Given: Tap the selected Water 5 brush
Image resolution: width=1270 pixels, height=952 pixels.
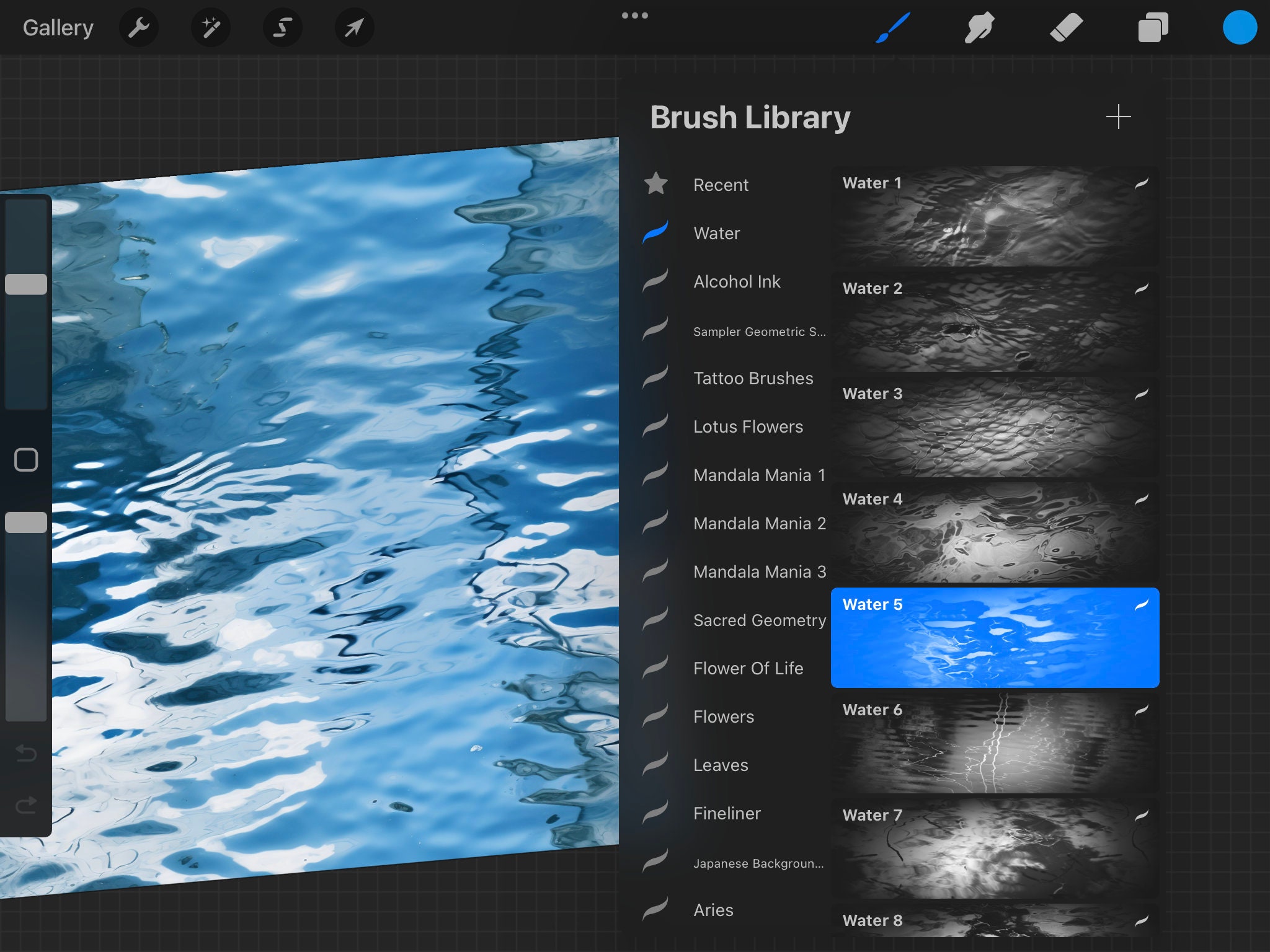Looking at the screenshot, I should 995,638.
